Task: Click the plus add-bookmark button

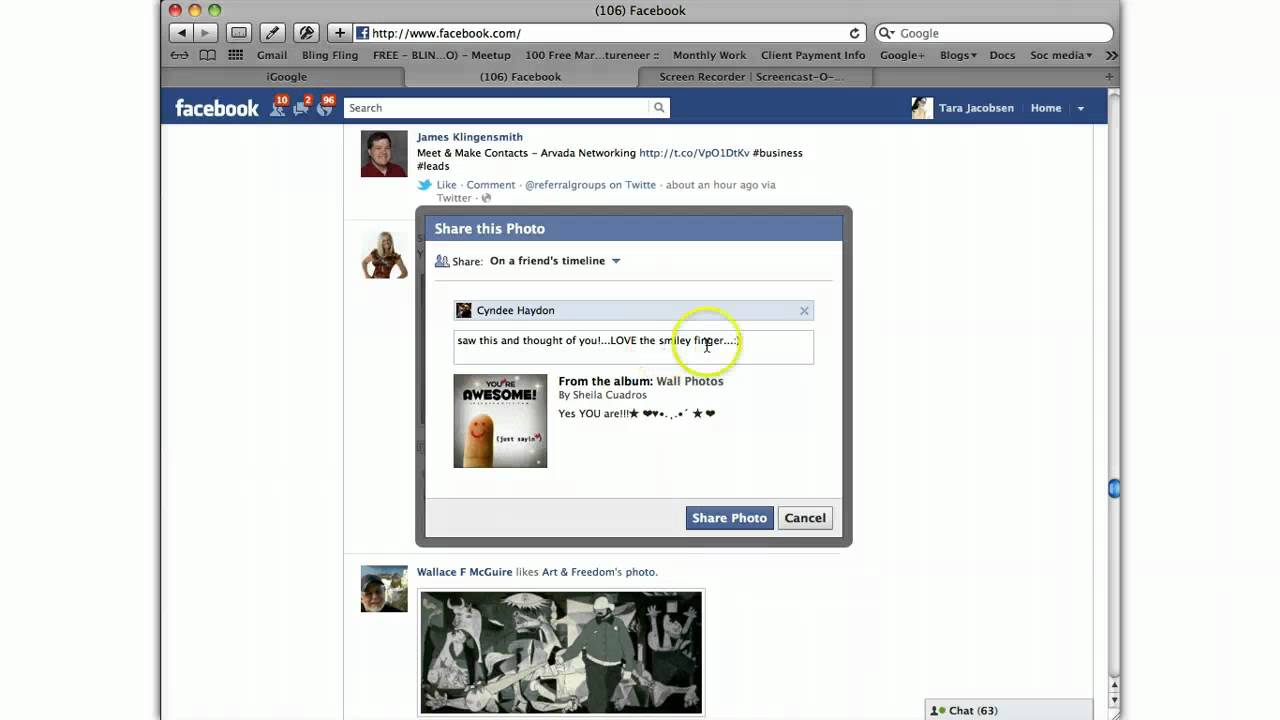Action: point(340,33)
